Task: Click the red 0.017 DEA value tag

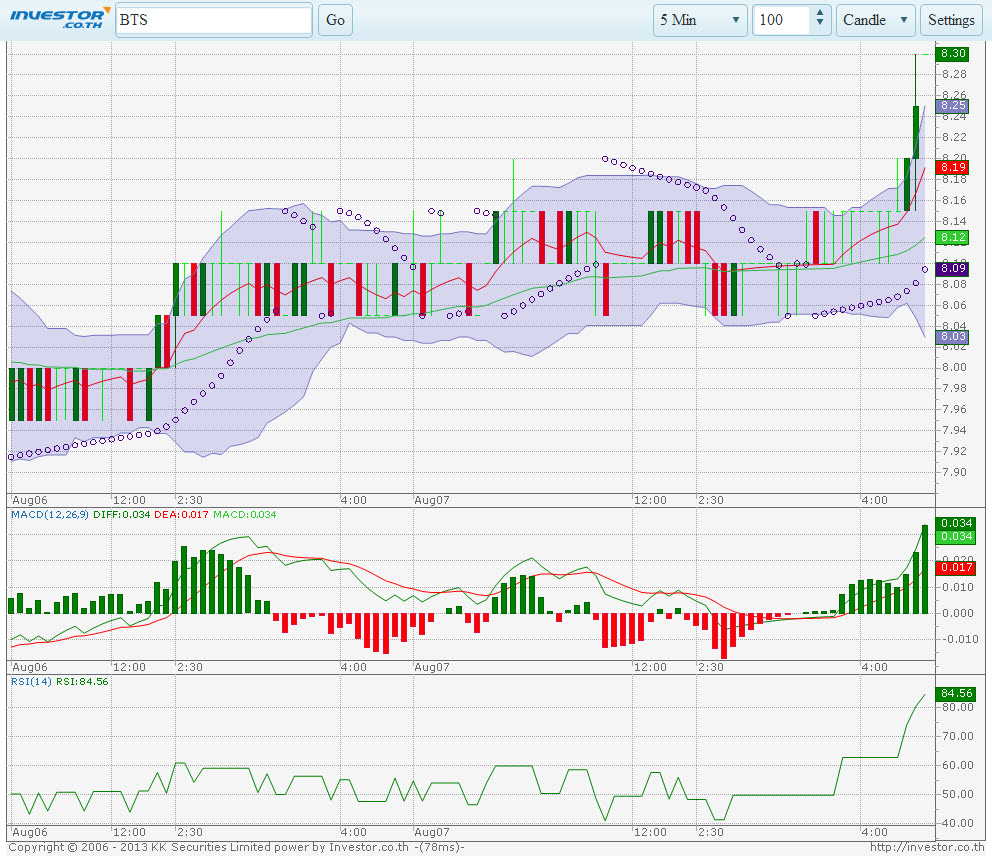Action: [953, 568]
